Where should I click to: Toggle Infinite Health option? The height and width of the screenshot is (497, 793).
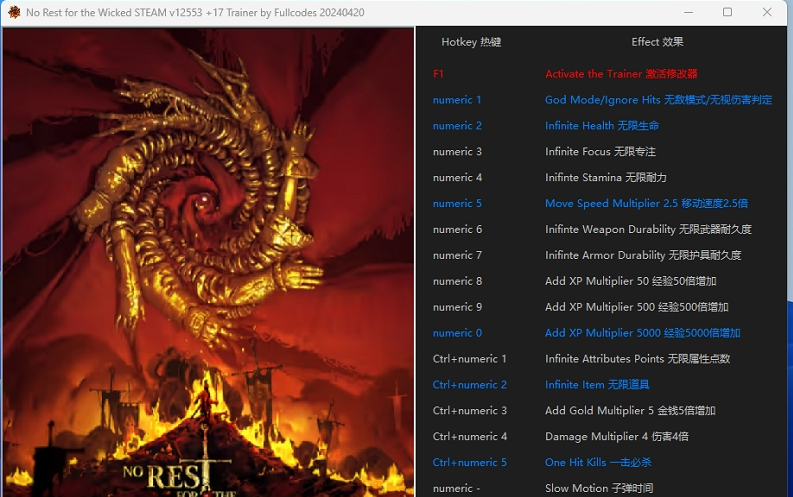coord(602,125)
